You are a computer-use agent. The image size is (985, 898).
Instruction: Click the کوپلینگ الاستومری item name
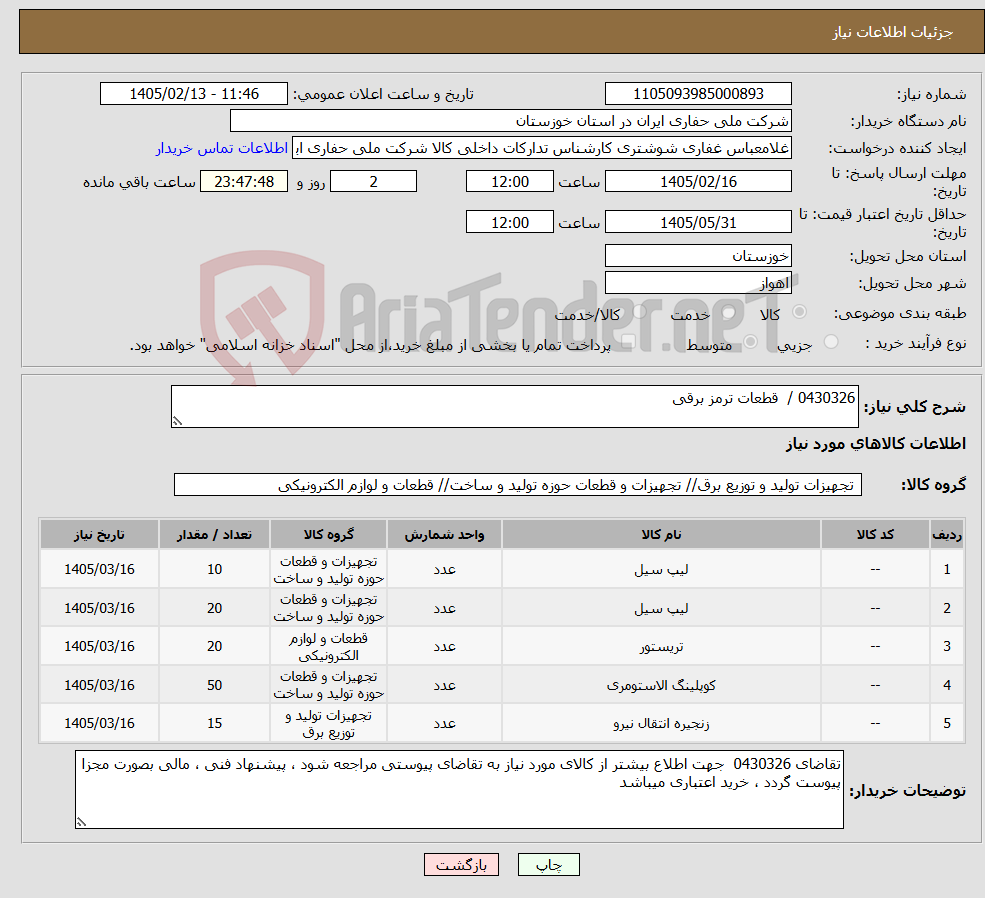coord(661,685)
